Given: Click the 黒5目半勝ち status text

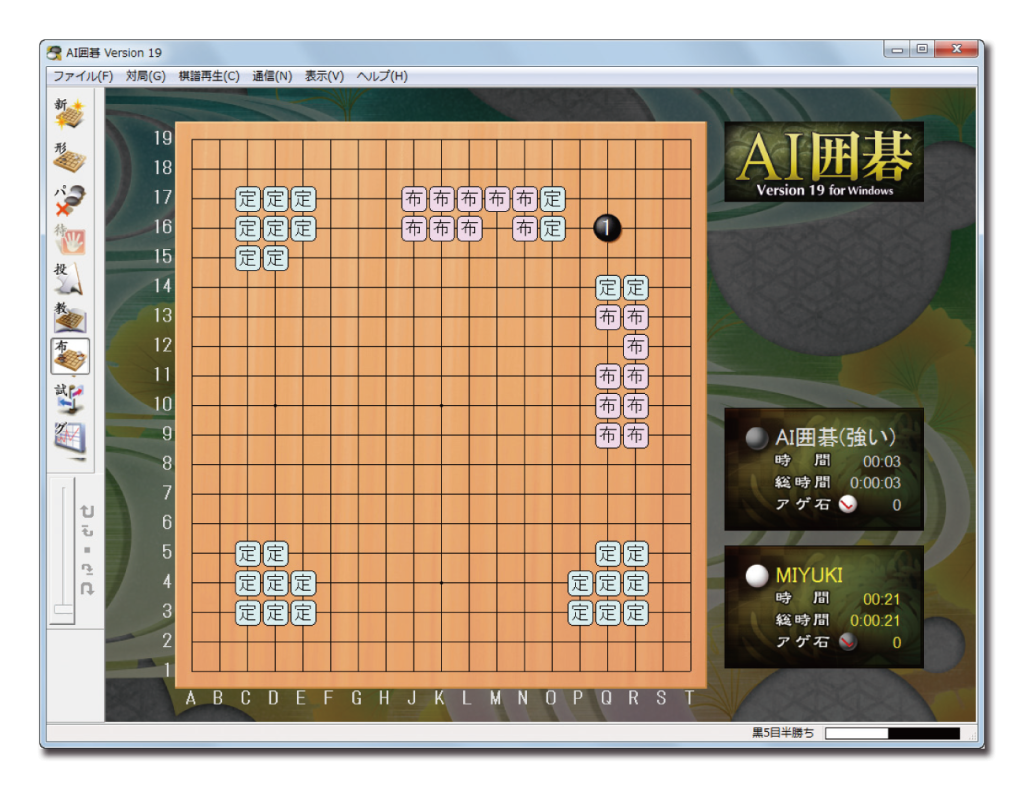Looking at the screenshot, I should (x=783, y=733).
